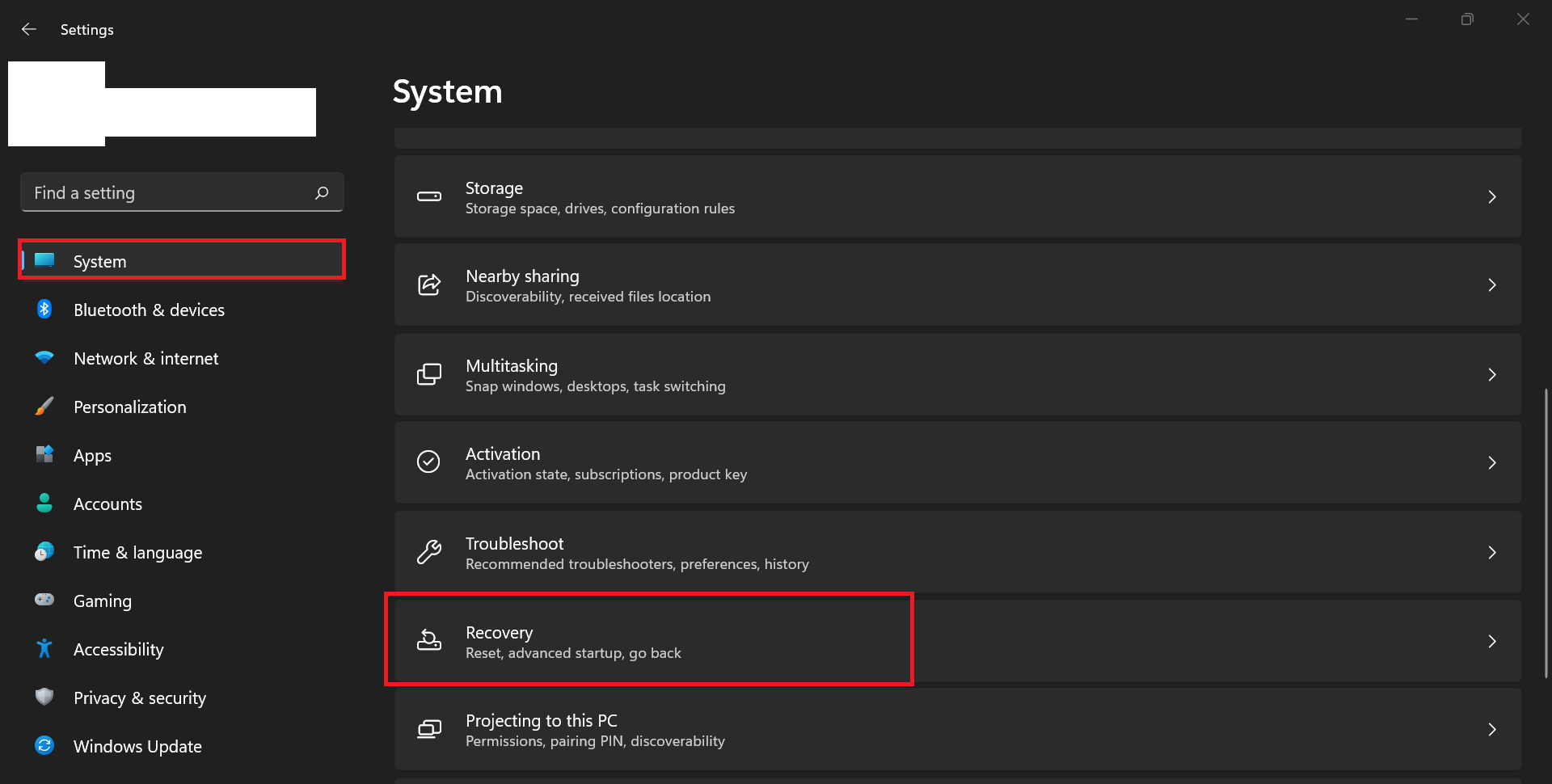Expand Troubleshoot with its chevron arrow
Viewport: 1552px width, 784px height.
coord(1491,552)
